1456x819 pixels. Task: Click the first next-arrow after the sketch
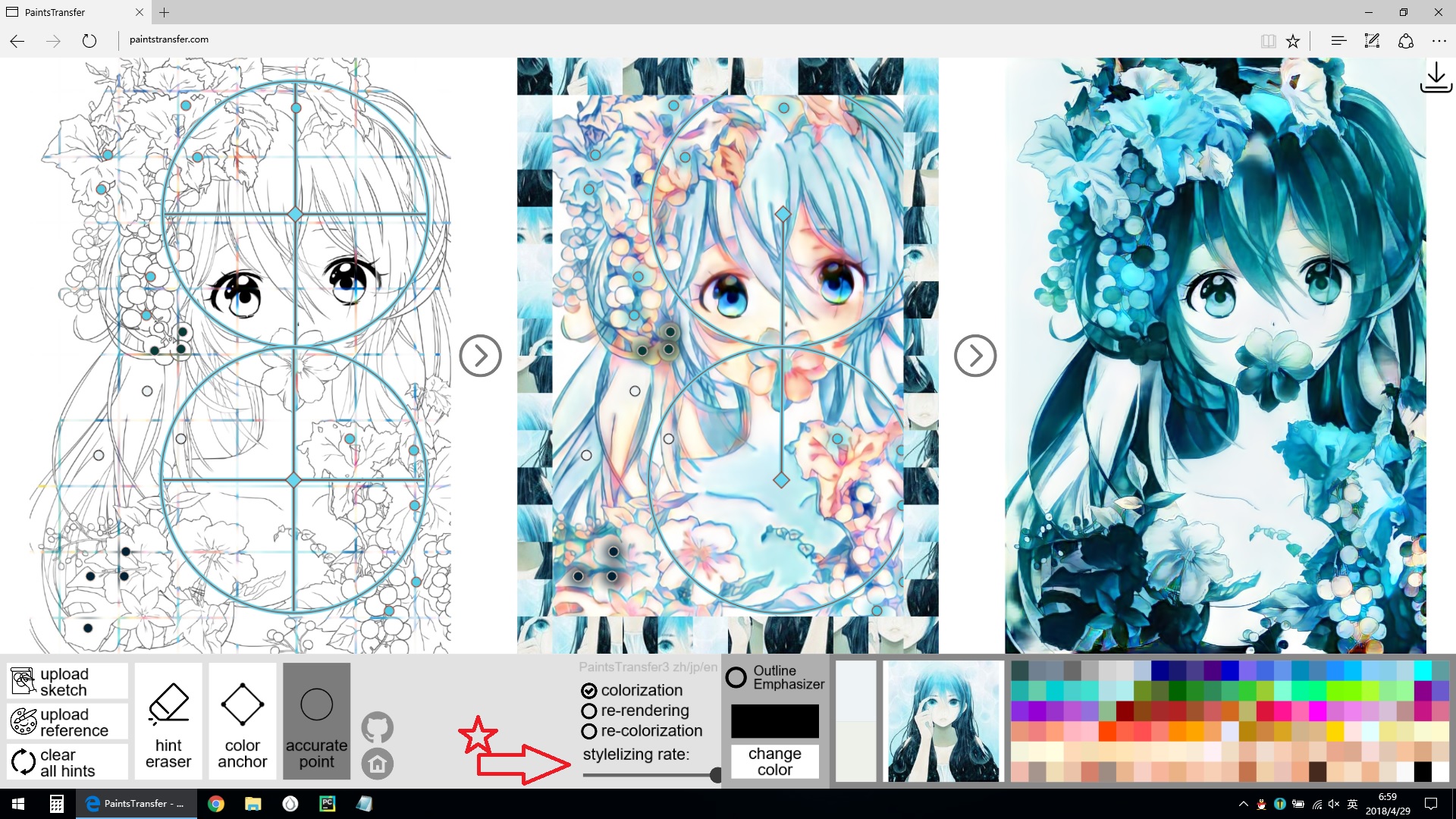[480, 356]
